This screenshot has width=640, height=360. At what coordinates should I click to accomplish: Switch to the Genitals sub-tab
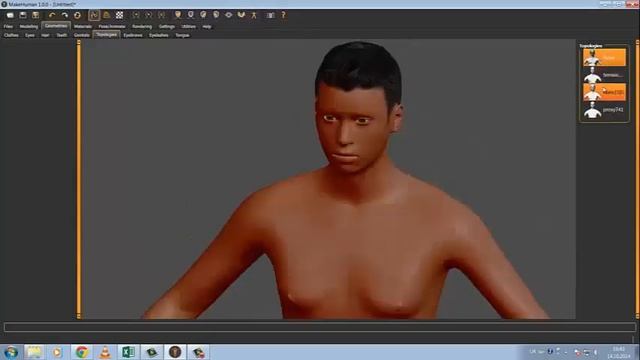[x=82, y=35]
